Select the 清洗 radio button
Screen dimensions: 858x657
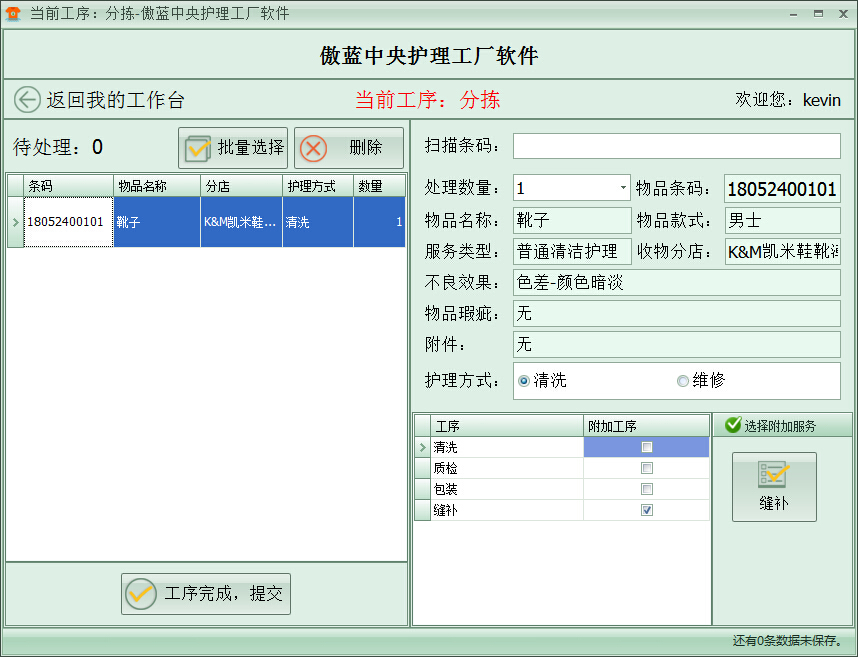(524, 381)
